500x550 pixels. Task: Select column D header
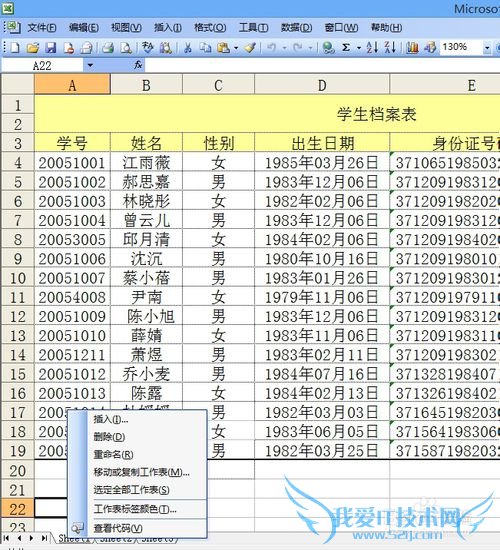pos(322,85)
